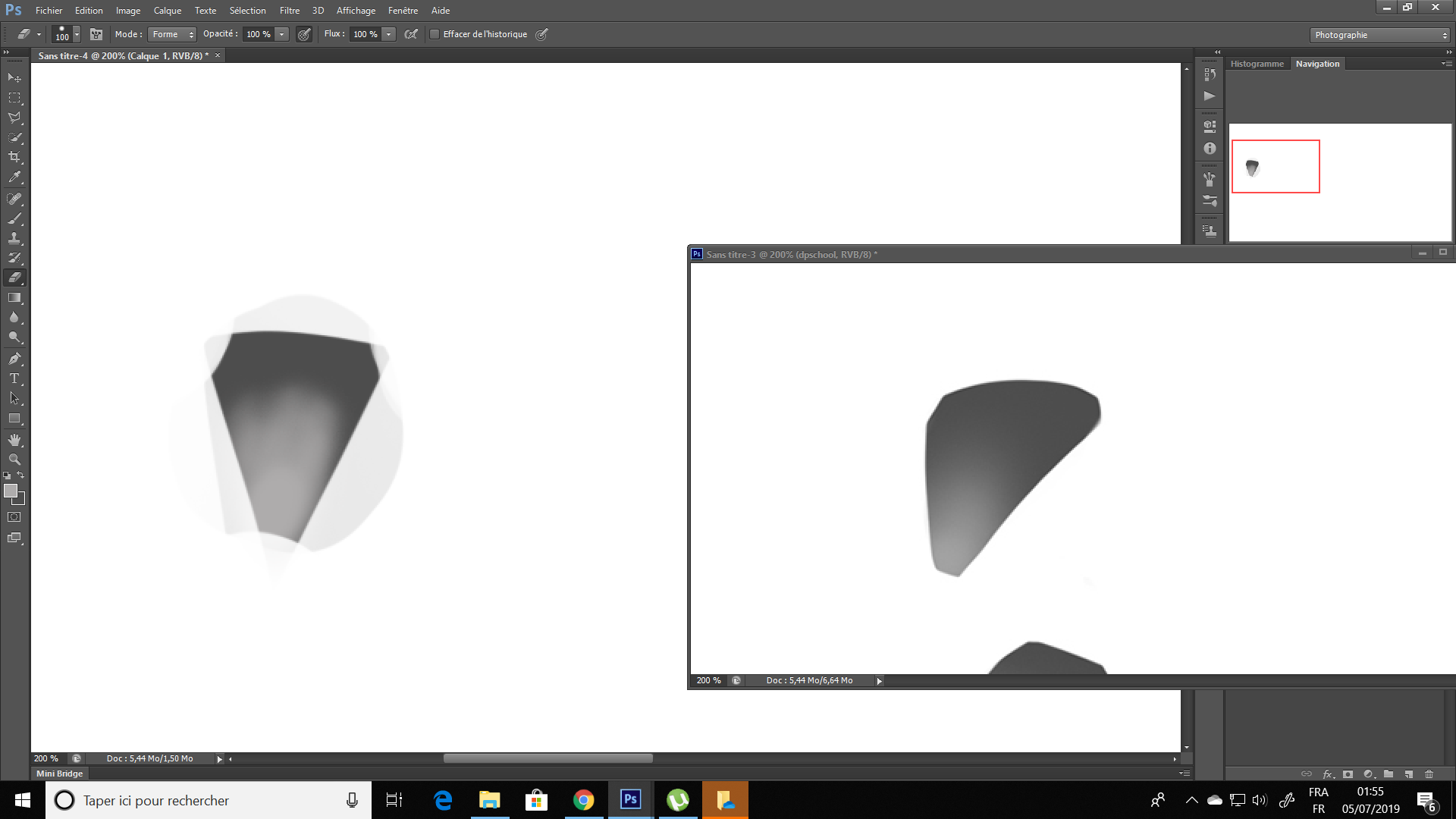This screenshot has height=819, width=1456.
Task: Select the Brush tool
Action: pyautogui.click(x=14, y=218)
